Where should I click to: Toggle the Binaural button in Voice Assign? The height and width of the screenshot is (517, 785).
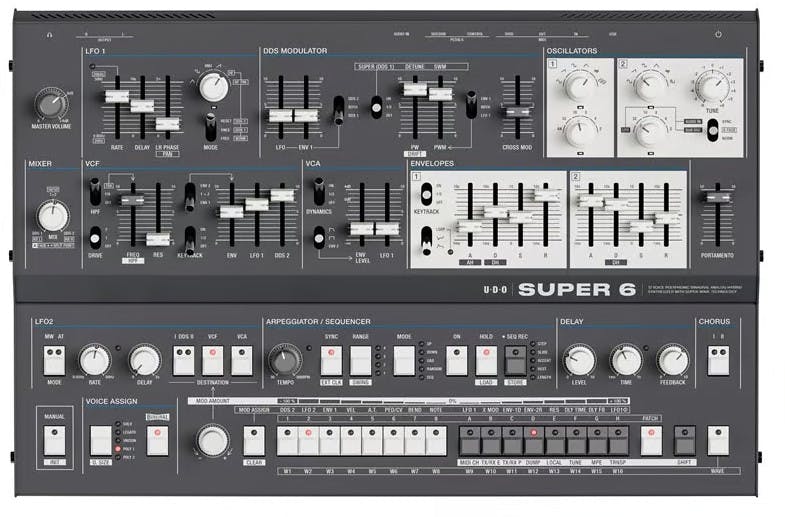[x=157, y=440]
